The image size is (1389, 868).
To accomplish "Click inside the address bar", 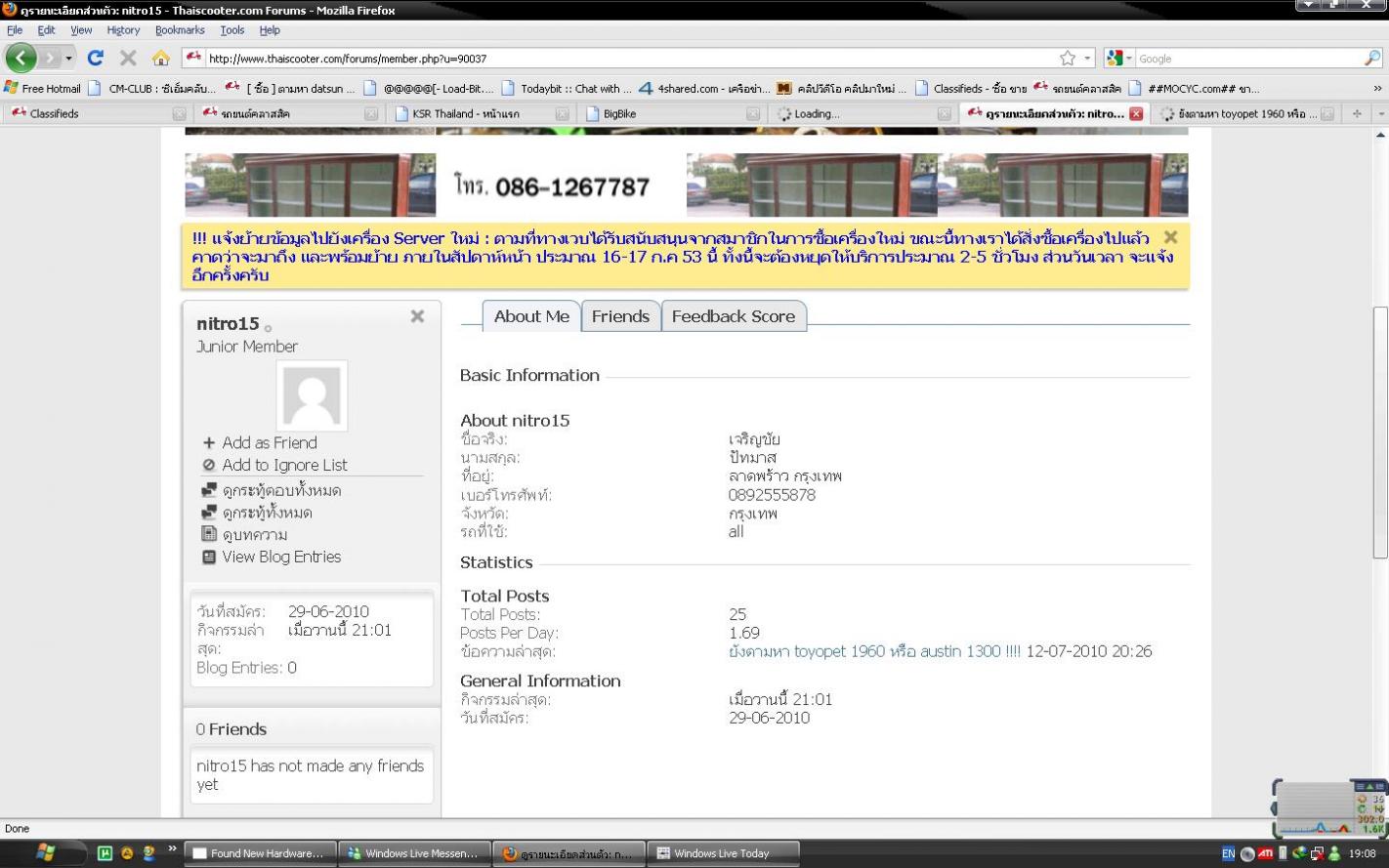I will point(586,58).
